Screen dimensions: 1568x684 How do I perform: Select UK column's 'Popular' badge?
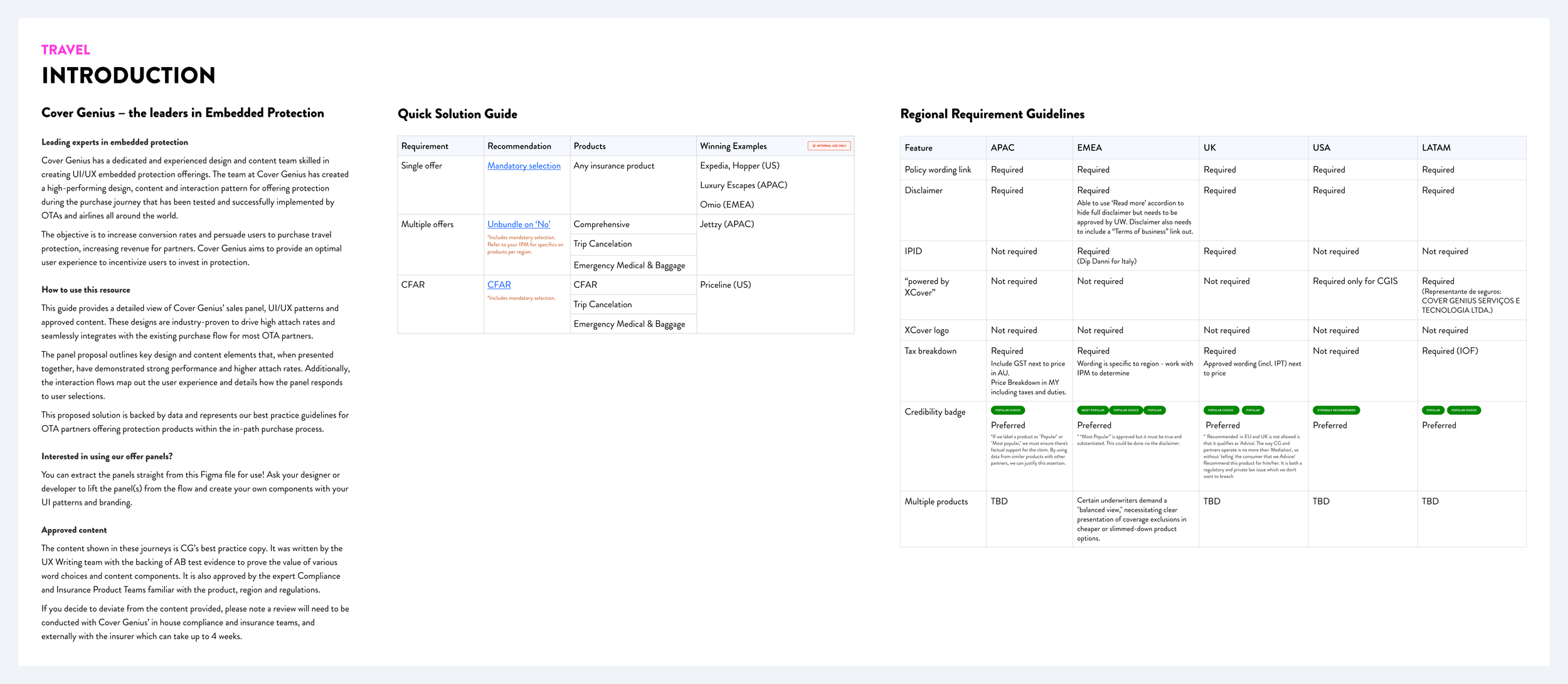click(x=1253, y=411)
